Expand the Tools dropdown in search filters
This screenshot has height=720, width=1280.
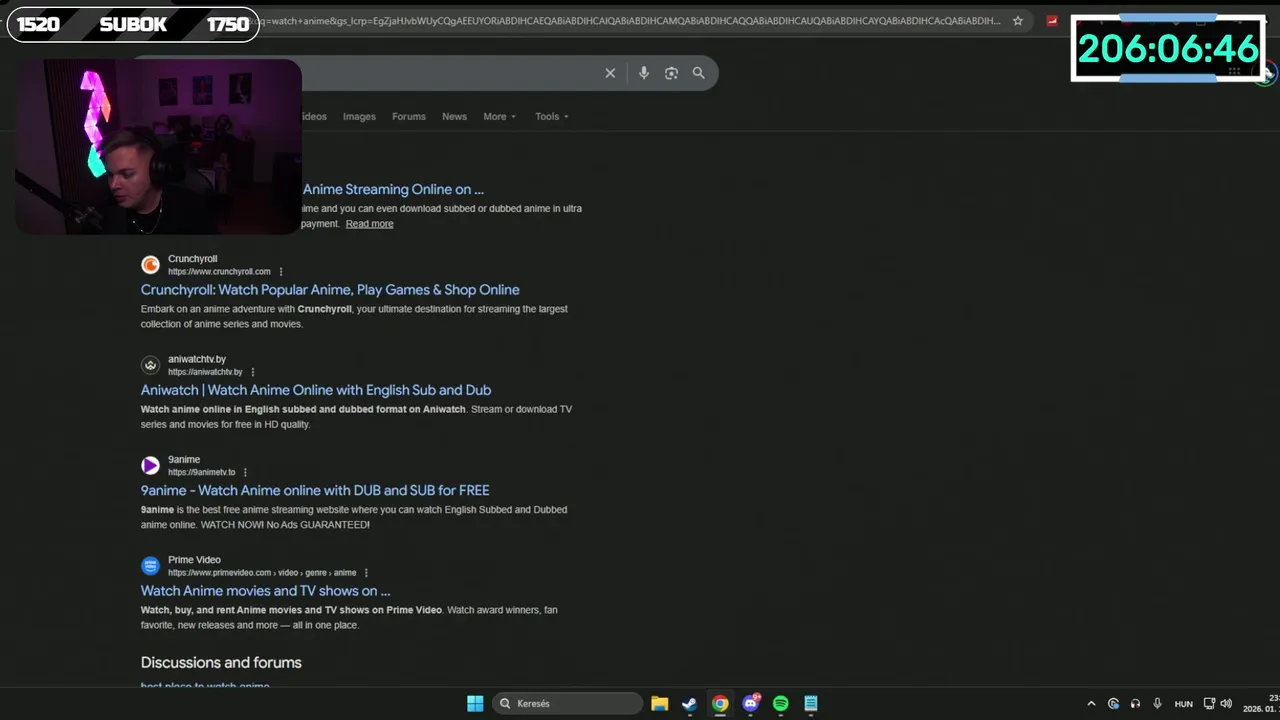[x=551, y=116]
